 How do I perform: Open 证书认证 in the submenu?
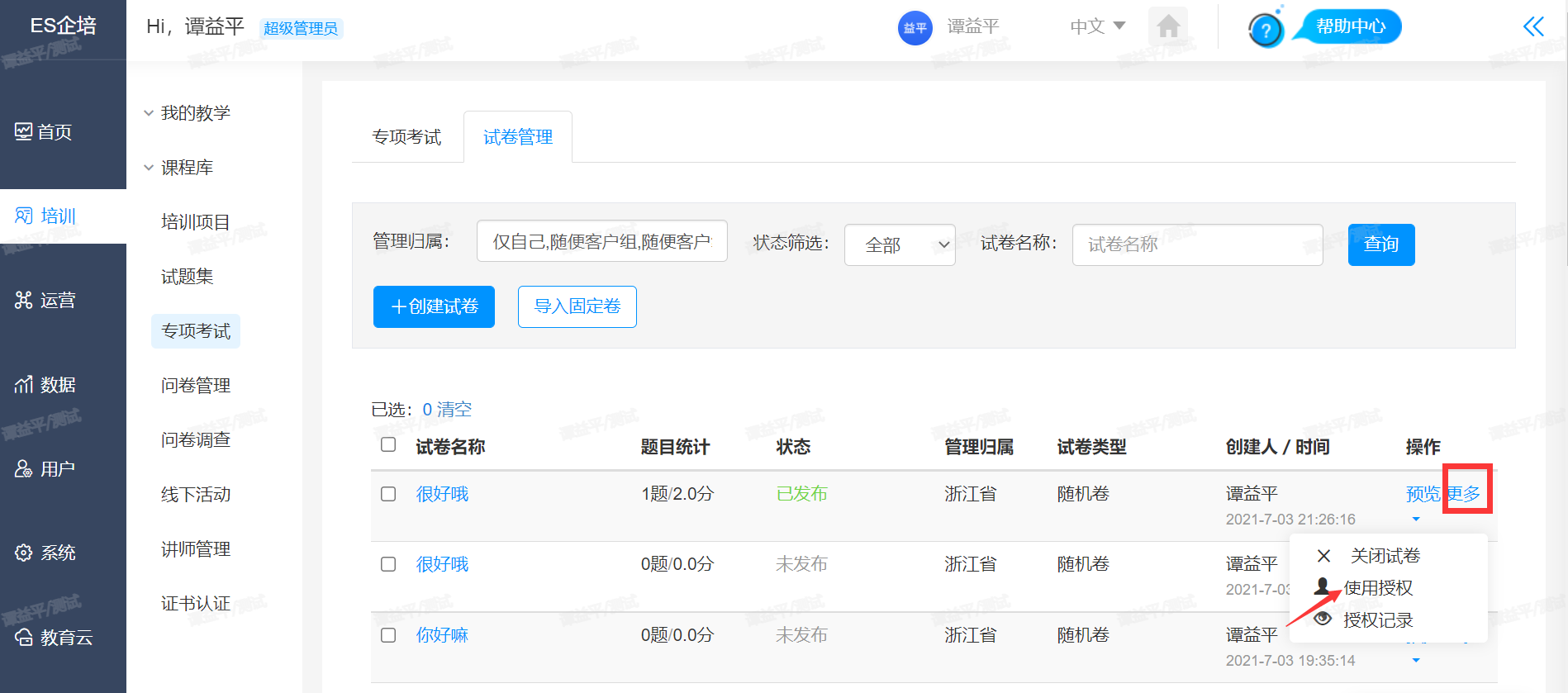point(196,604)
